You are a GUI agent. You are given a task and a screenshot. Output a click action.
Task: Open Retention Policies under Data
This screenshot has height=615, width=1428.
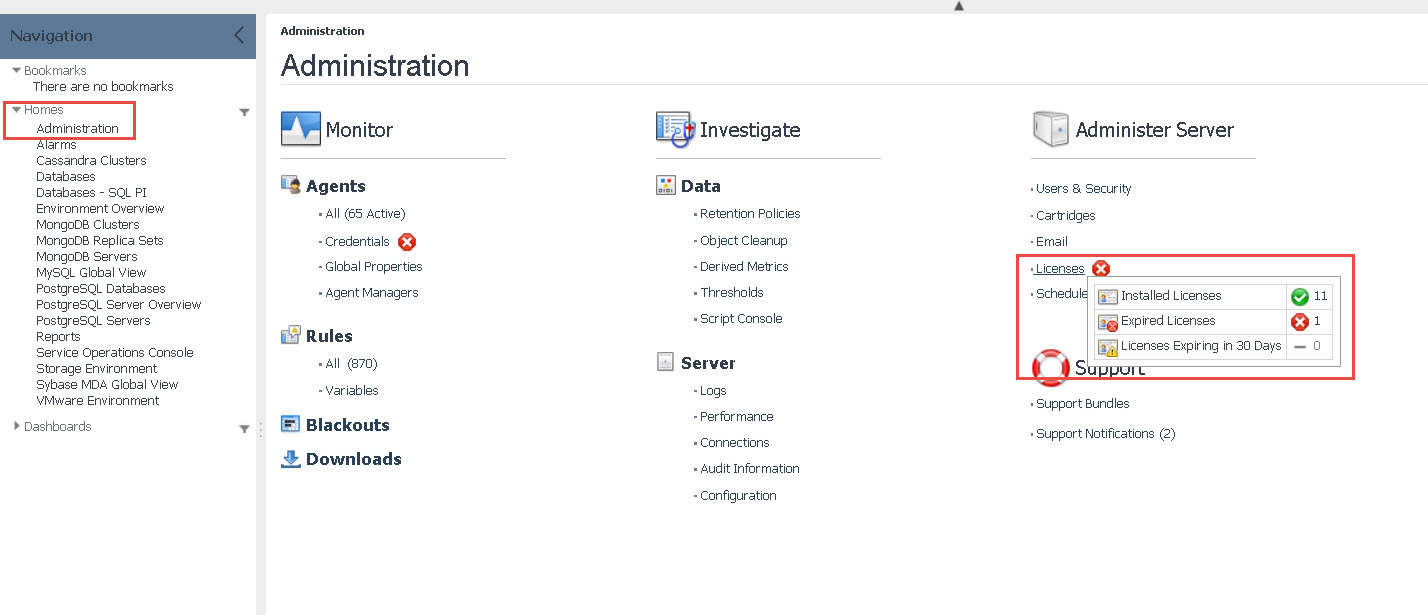coord(750,214)
